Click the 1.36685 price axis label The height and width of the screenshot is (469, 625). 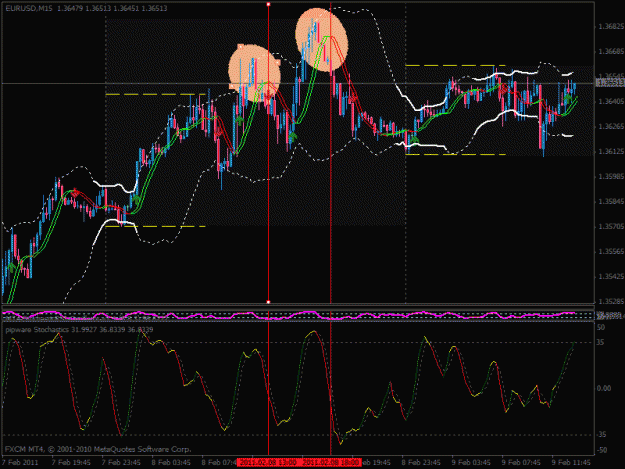611,51
